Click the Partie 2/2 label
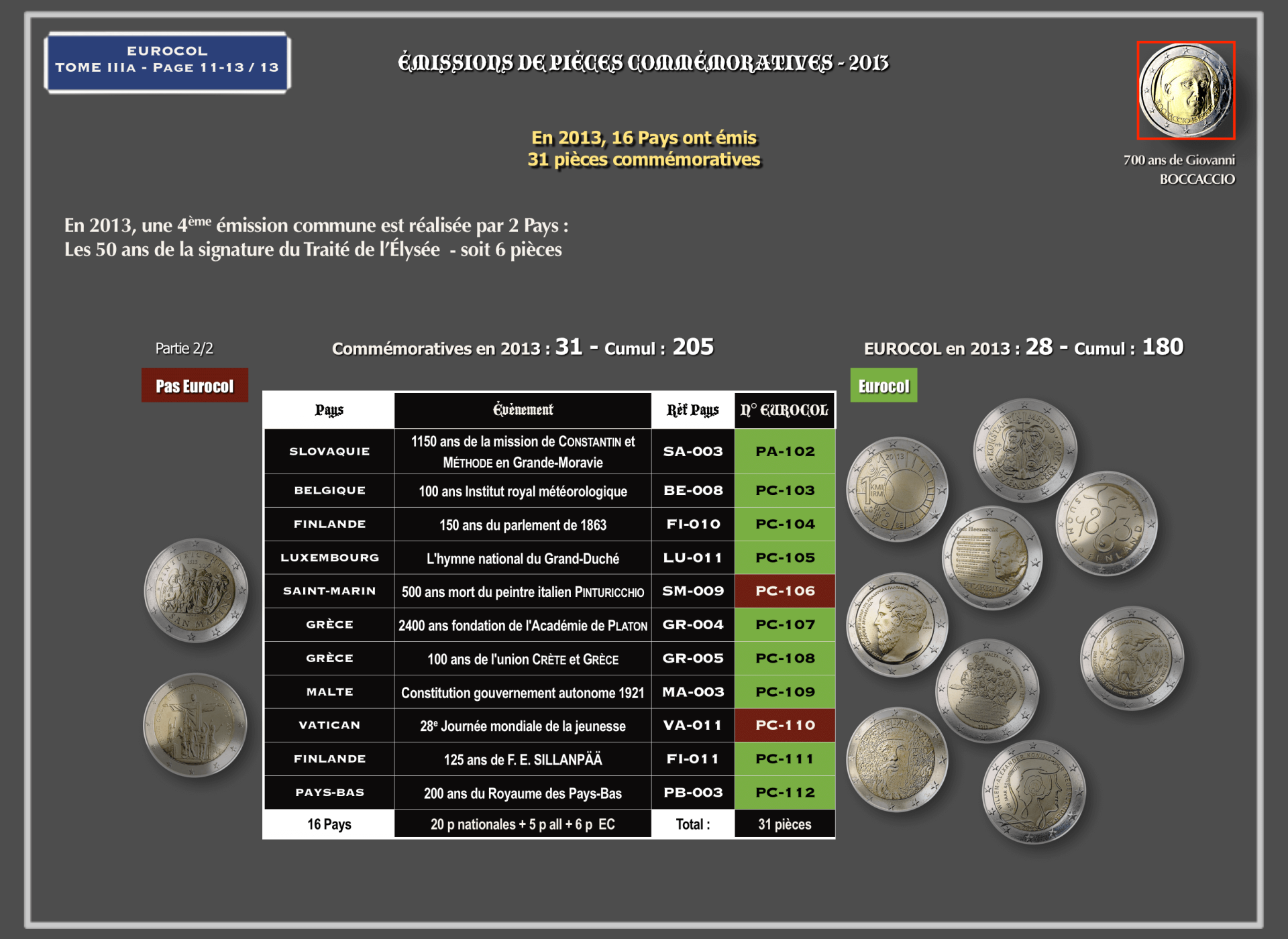The image size is (1288, 939). [184, 348]
